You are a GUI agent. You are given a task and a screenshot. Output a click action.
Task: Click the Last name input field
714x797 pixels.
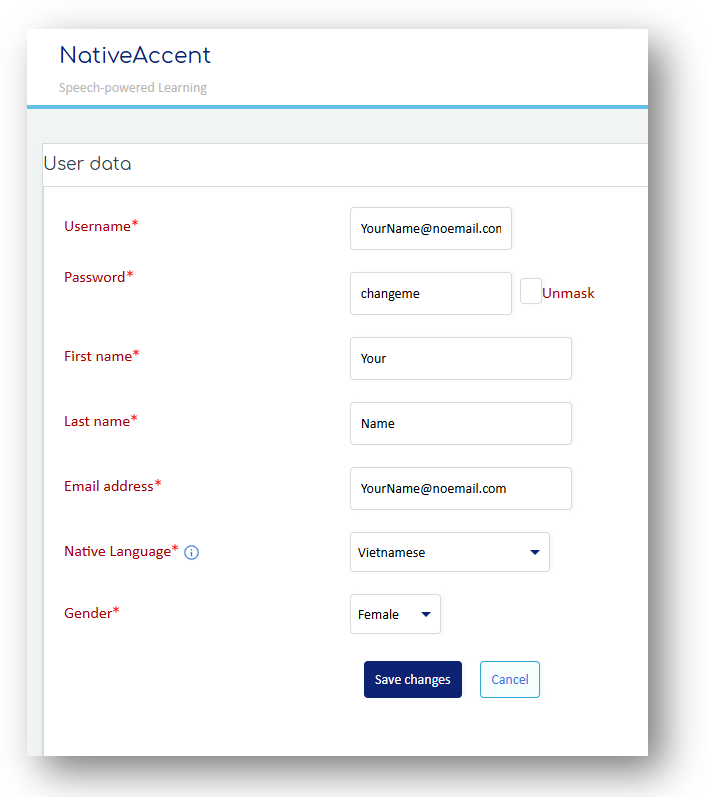pyautogui.click(x=460, y=423)
